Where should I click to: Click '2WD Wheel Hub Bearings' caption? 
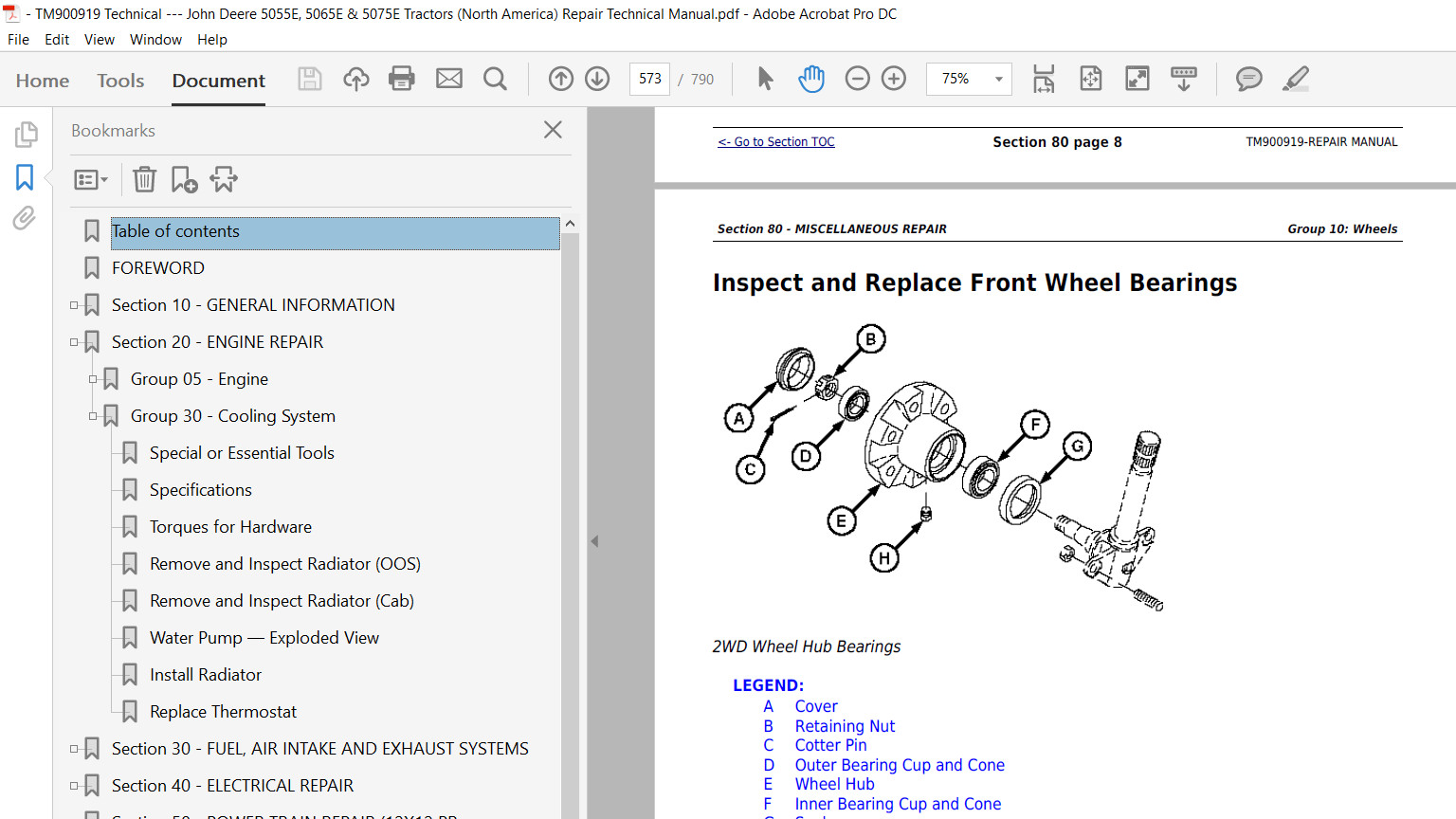807,646
